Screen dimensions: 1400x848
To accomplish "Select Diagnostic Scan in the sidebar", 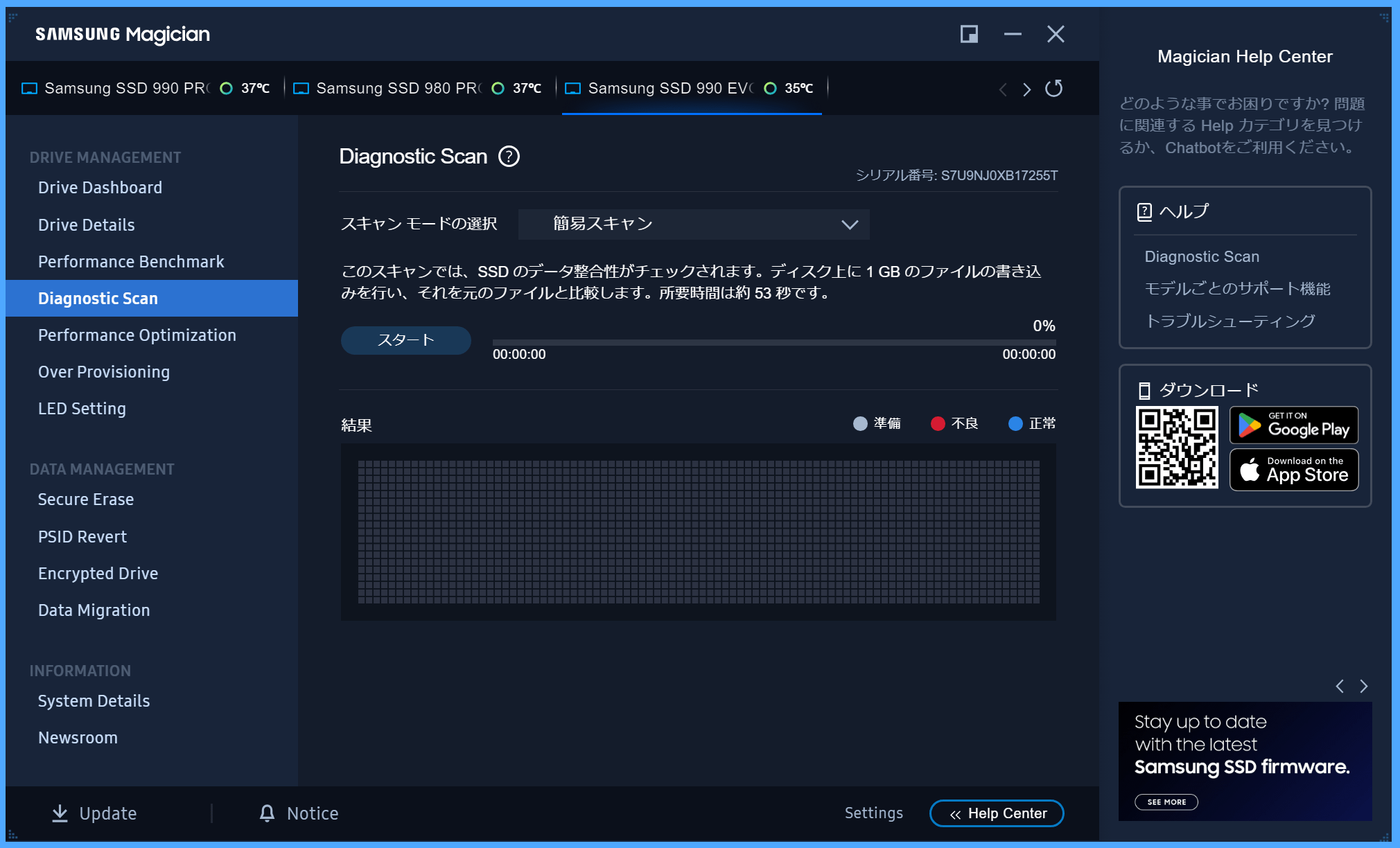I will (152, 299).
